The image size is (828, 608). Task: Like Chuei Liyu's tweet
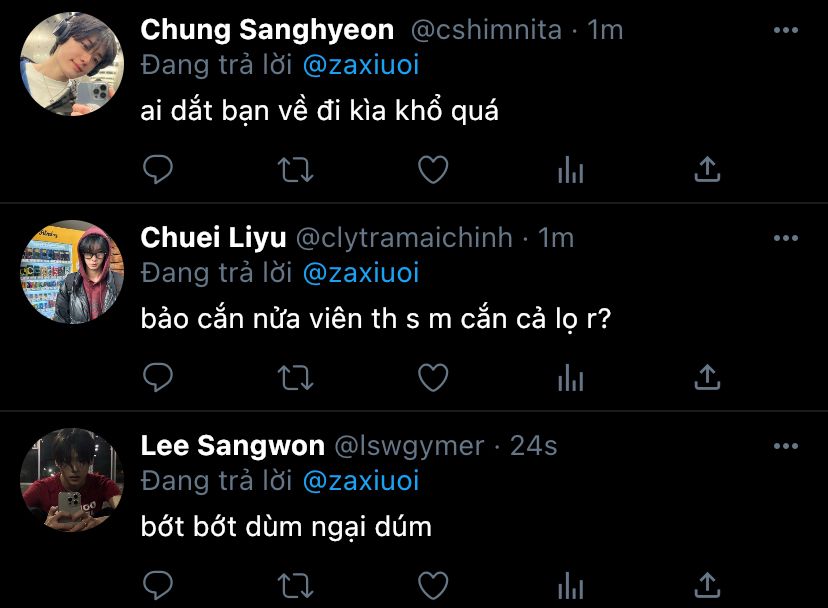click(432, 377)
